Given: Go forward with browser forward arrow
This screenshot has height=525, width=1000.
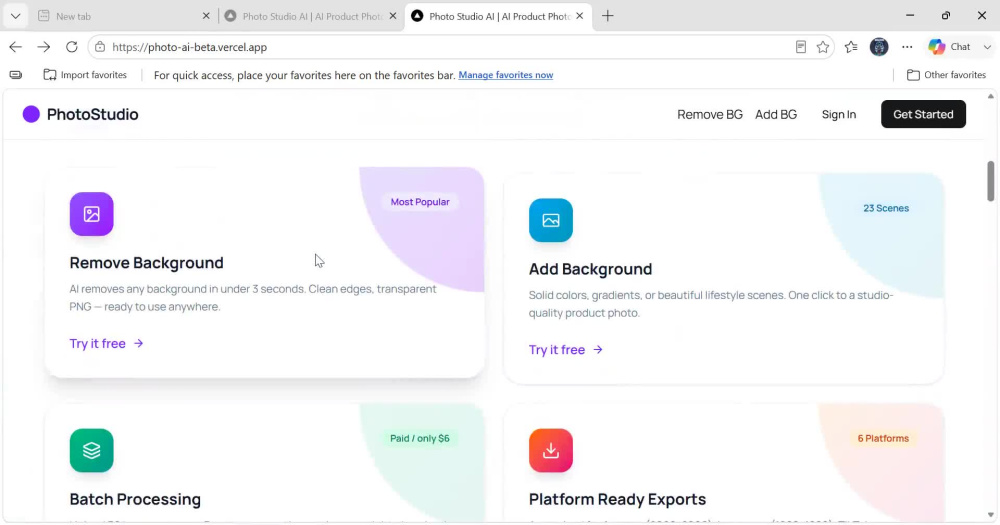Looking at the screenshot, I should point(43,47).
